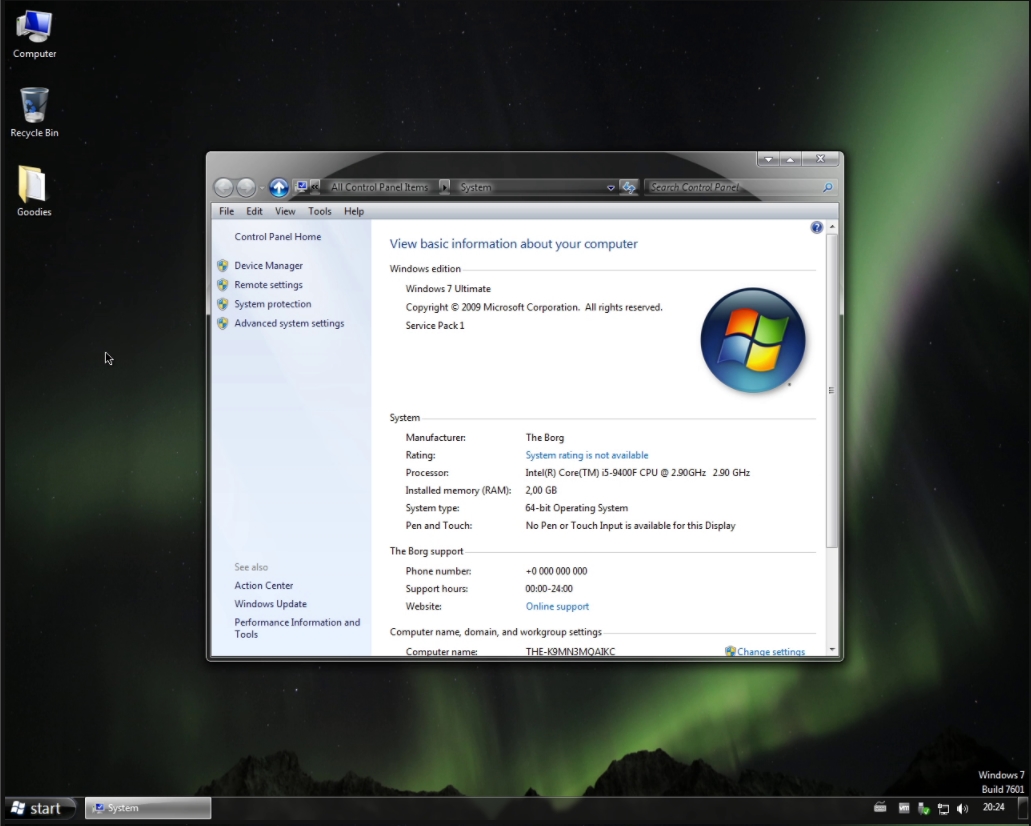Viewport: 1031px width, 826px height.
Task: Go to Control Panel Home
Action: click(x=277, y=237)
